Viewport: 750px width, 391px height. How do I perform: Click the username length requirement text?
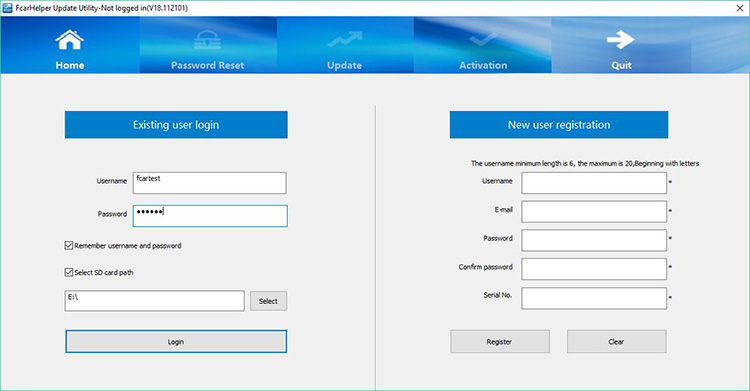click(585, 163)
